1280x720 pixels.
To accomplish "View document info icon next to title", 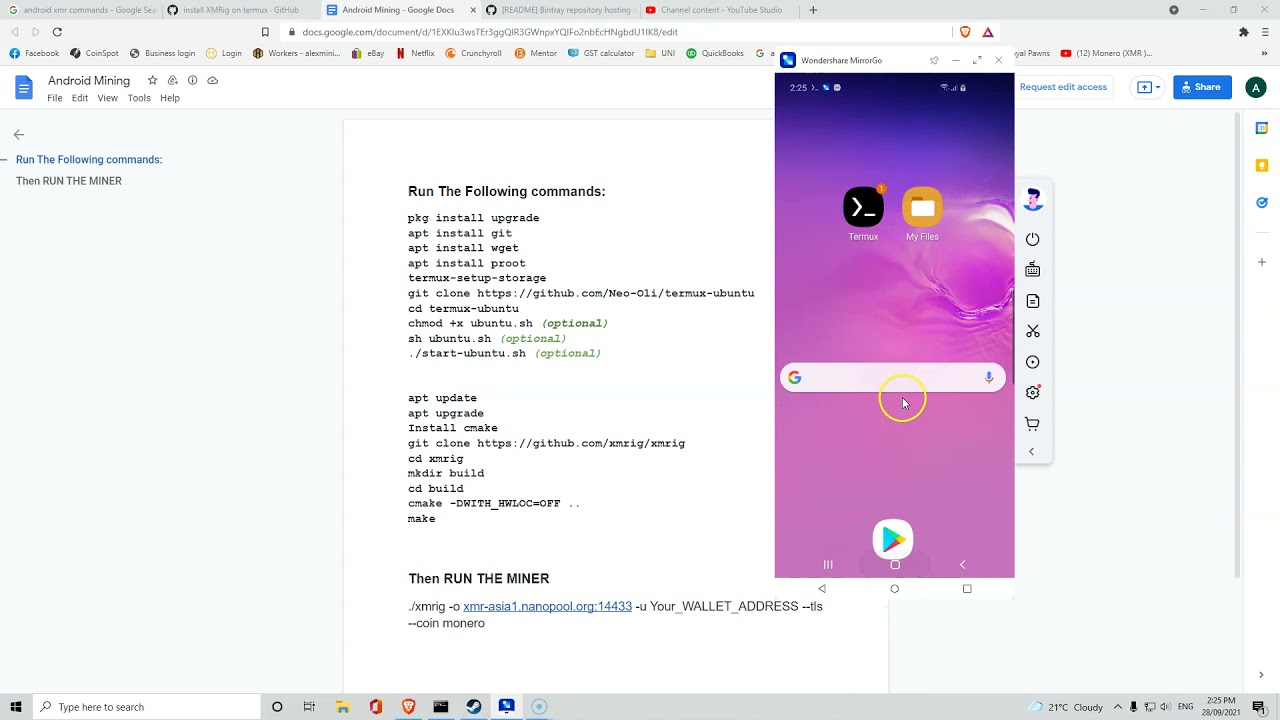I will (x=192, y=80).
